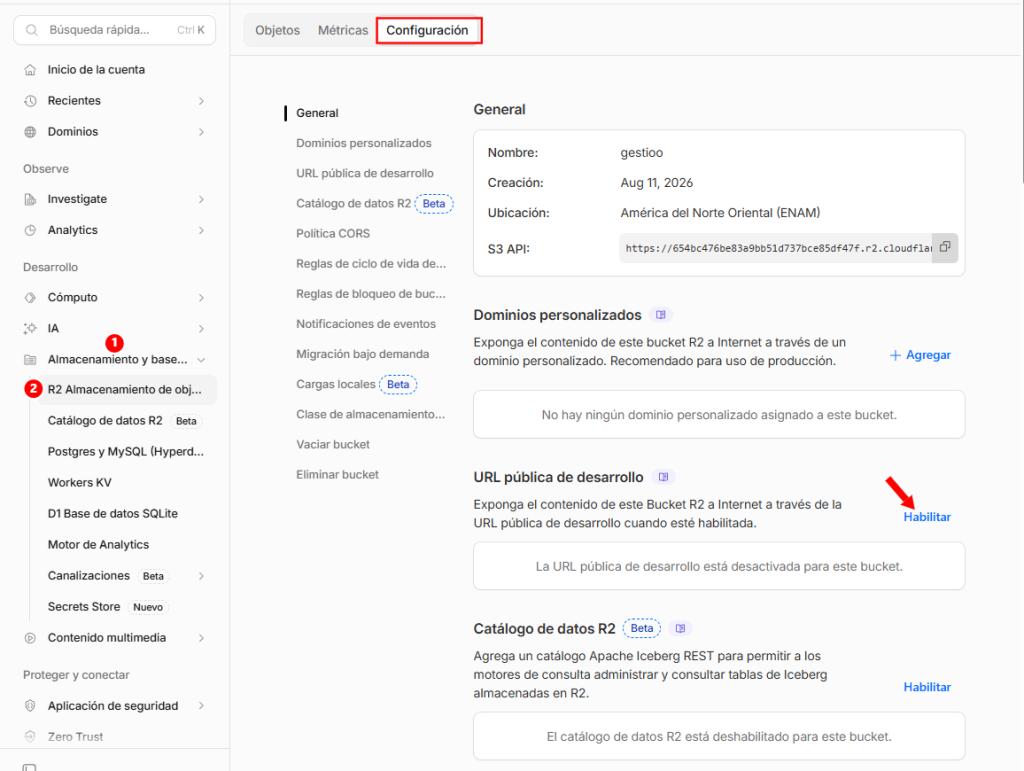Open Política CORS settings section
The height and width of the screenshot is (771, 1024).
[x=333, y=234]
